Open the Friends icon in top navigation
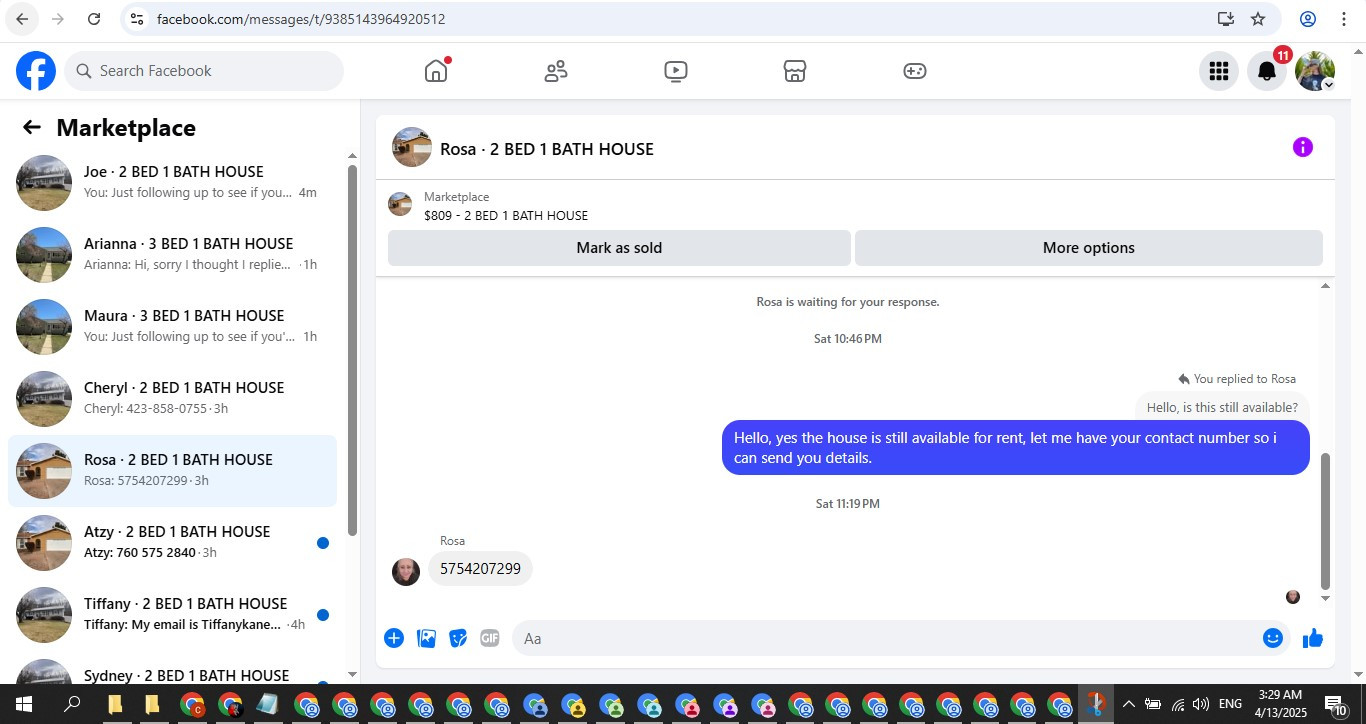The image size is (1366, 724). [x=556, y=71]
